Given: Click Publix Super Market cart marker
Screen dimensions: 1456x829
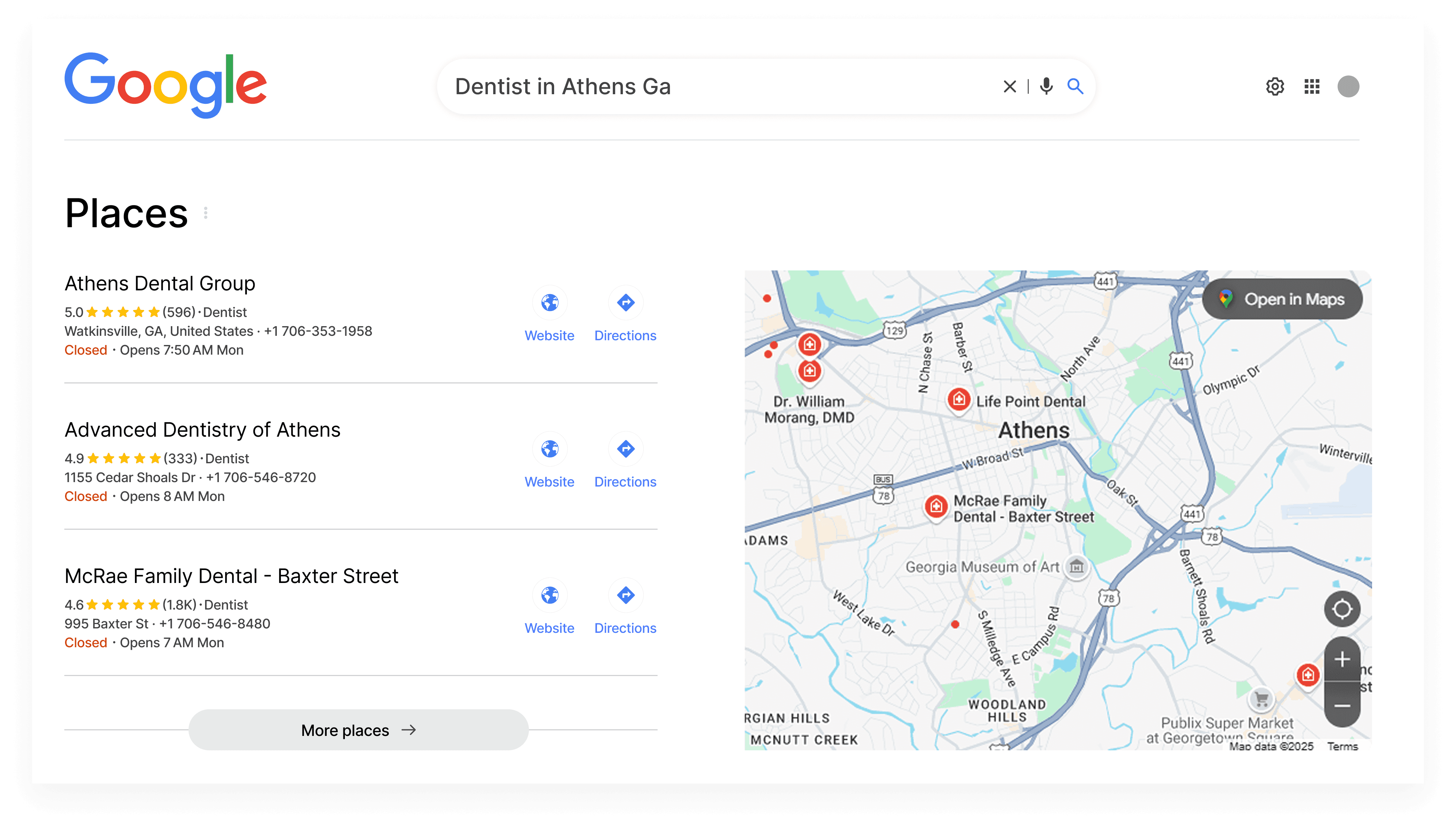Looking at the screenshot, I should coord(1261,699).
